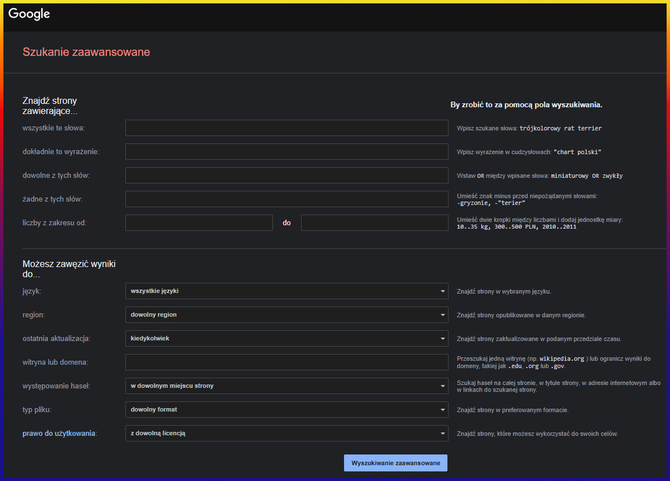Click the Google logo
This screenshot has width=670, height=481.
pos(29,14)
